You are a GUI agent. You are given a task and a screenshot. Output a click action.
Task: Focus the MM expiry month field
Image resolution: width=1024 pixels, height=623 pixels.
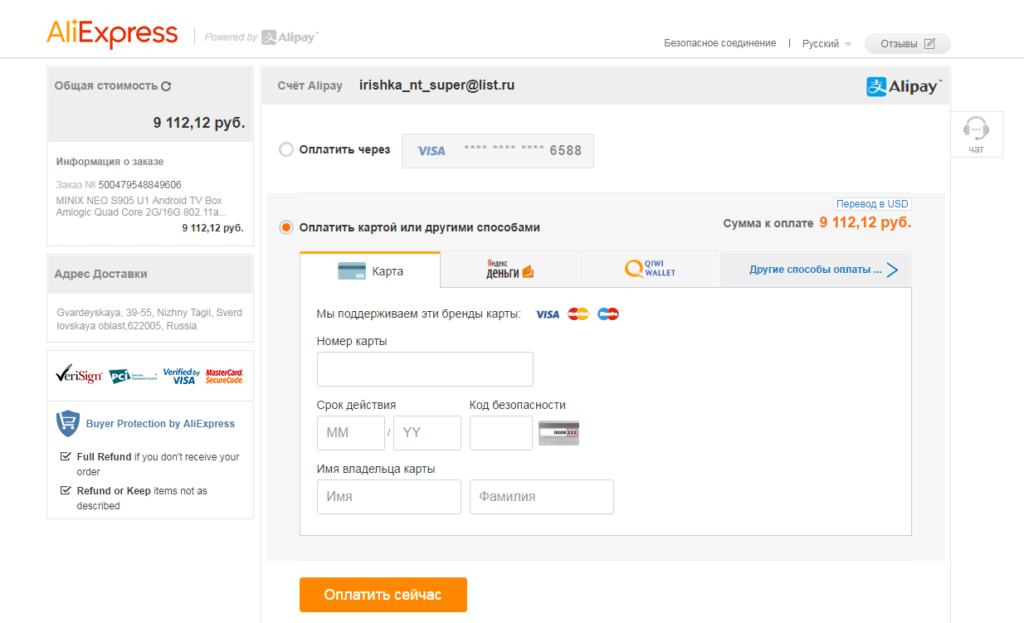click(x=351, y=433)
